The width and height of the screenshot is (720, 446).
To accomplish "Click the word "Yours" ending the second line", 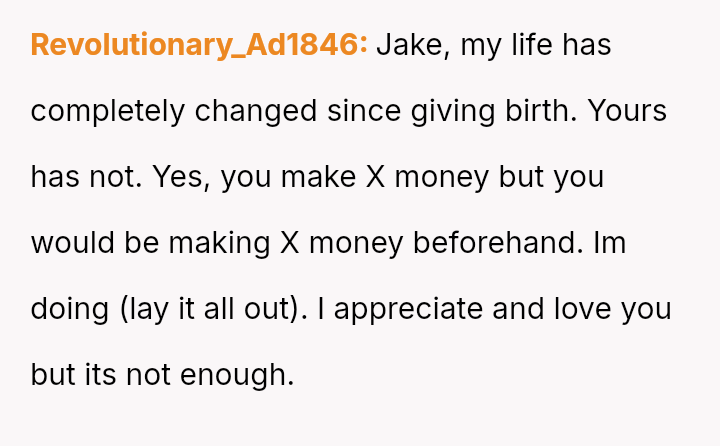I will point(628,111).
